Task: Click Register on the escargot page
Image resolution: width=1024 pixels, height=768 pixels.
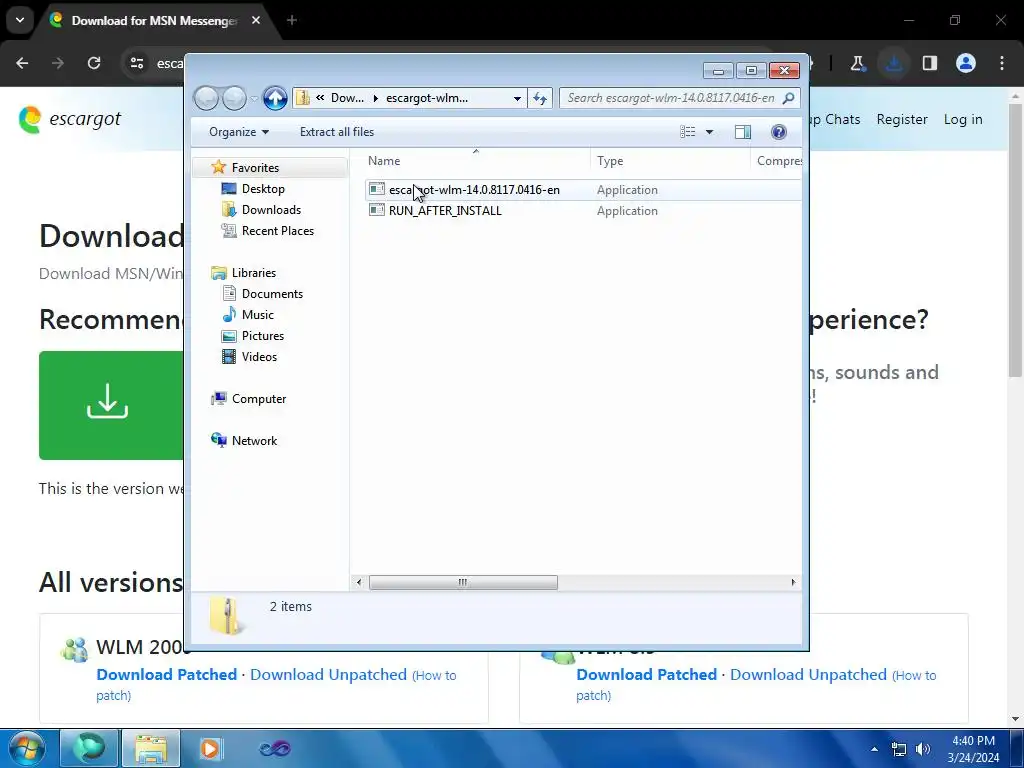Action: coord(902,120)
